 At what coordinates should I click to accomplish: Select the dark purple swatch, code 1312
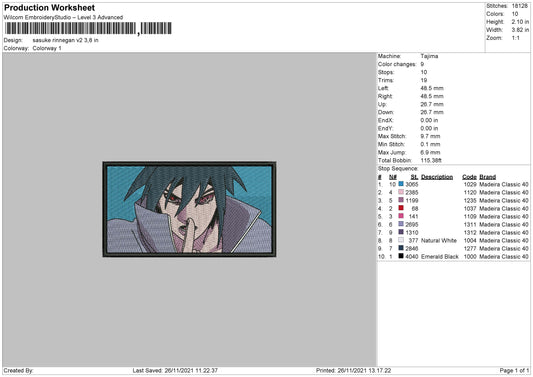pyautogui.click(x=401, y=232)
